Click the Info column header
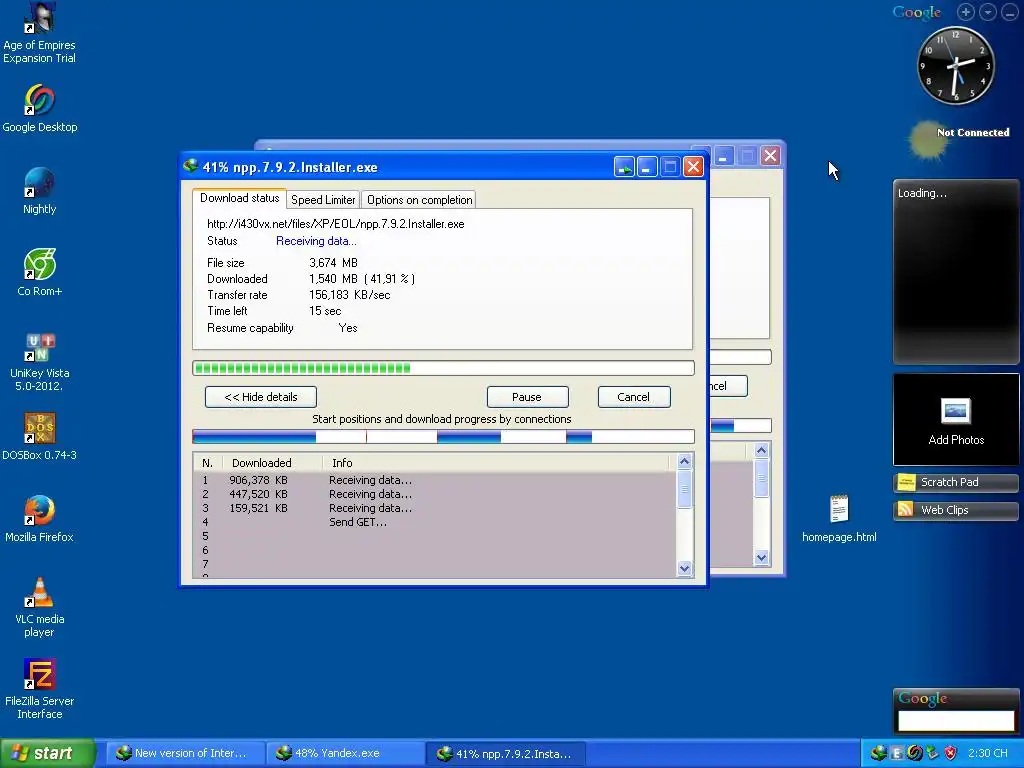1024x768 pixels. pos(496,463)
